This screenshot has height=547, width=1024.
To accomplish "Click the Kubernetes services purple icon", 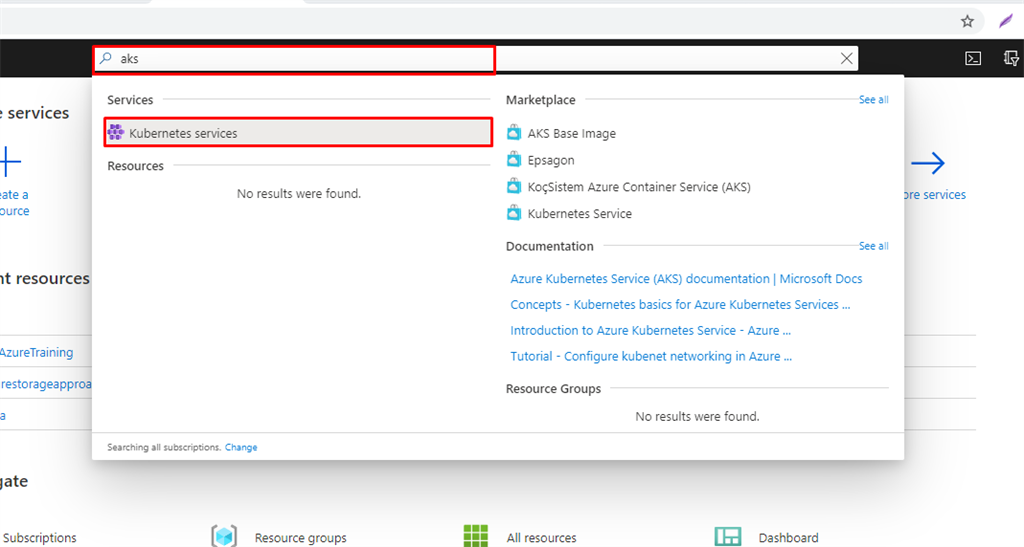I will [116, 132].
